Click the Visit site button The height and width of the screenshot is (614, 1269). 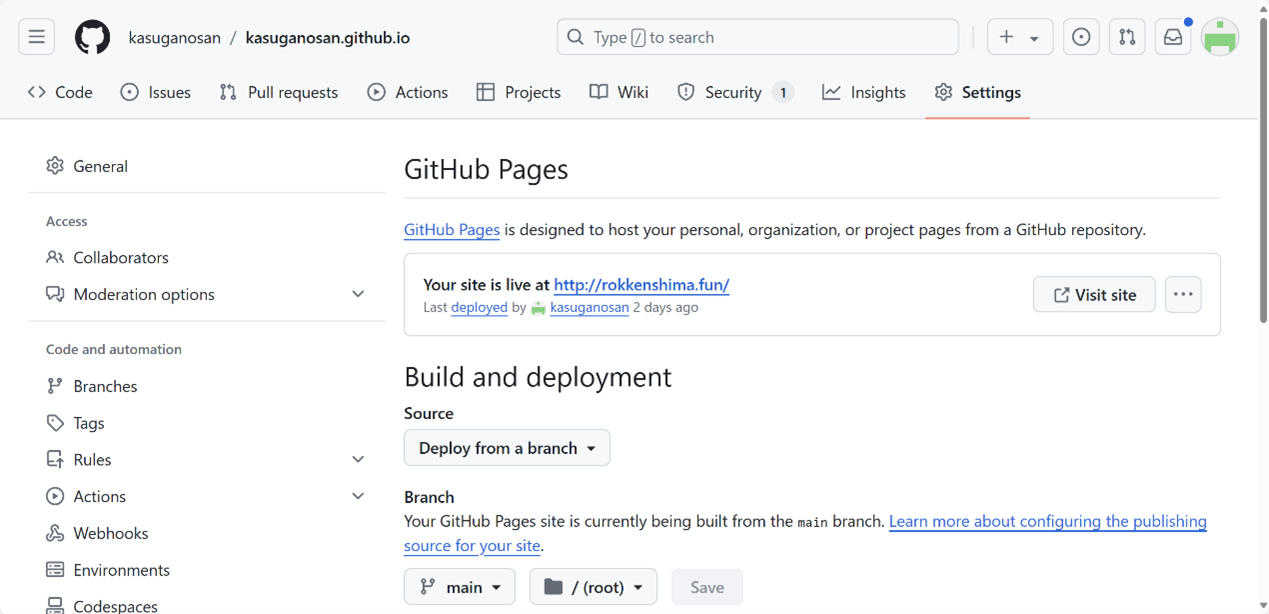tap(1094, 295)
